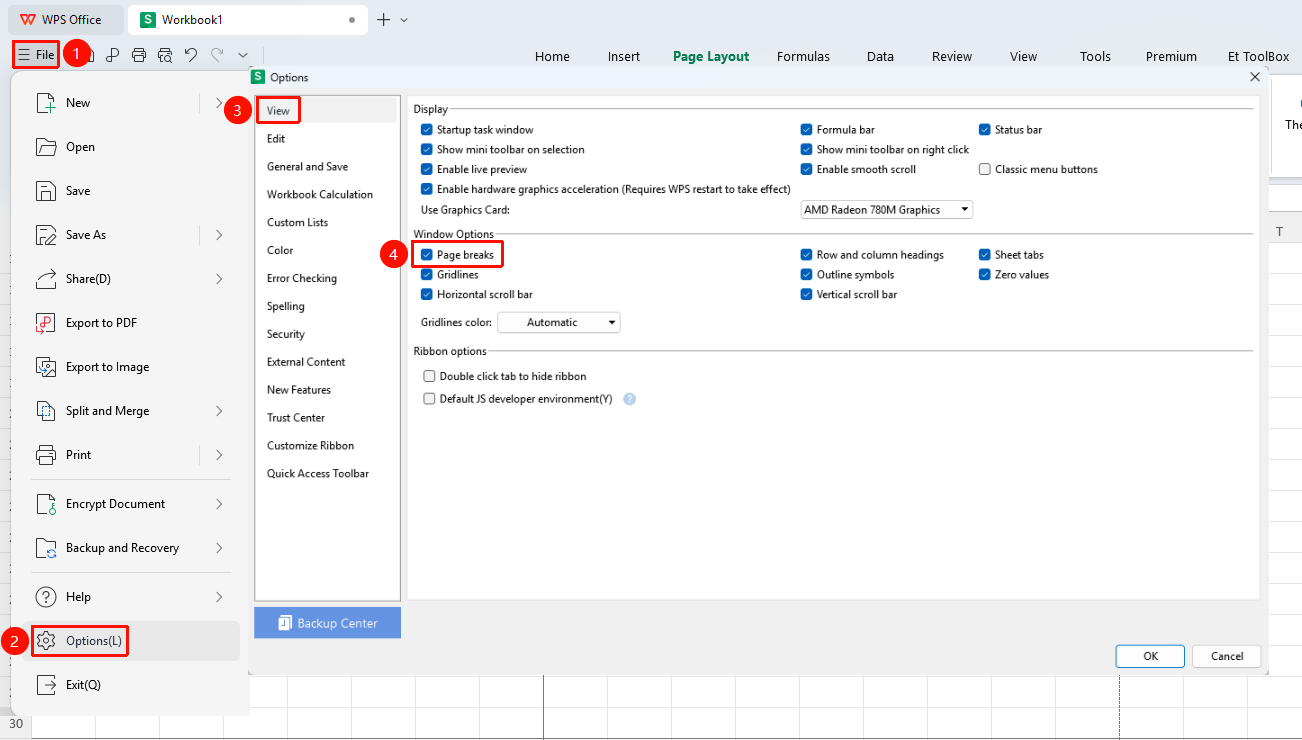Disable the Formula bar checkbox
This screenshot has height=740, width=1302.
(806, 130)
